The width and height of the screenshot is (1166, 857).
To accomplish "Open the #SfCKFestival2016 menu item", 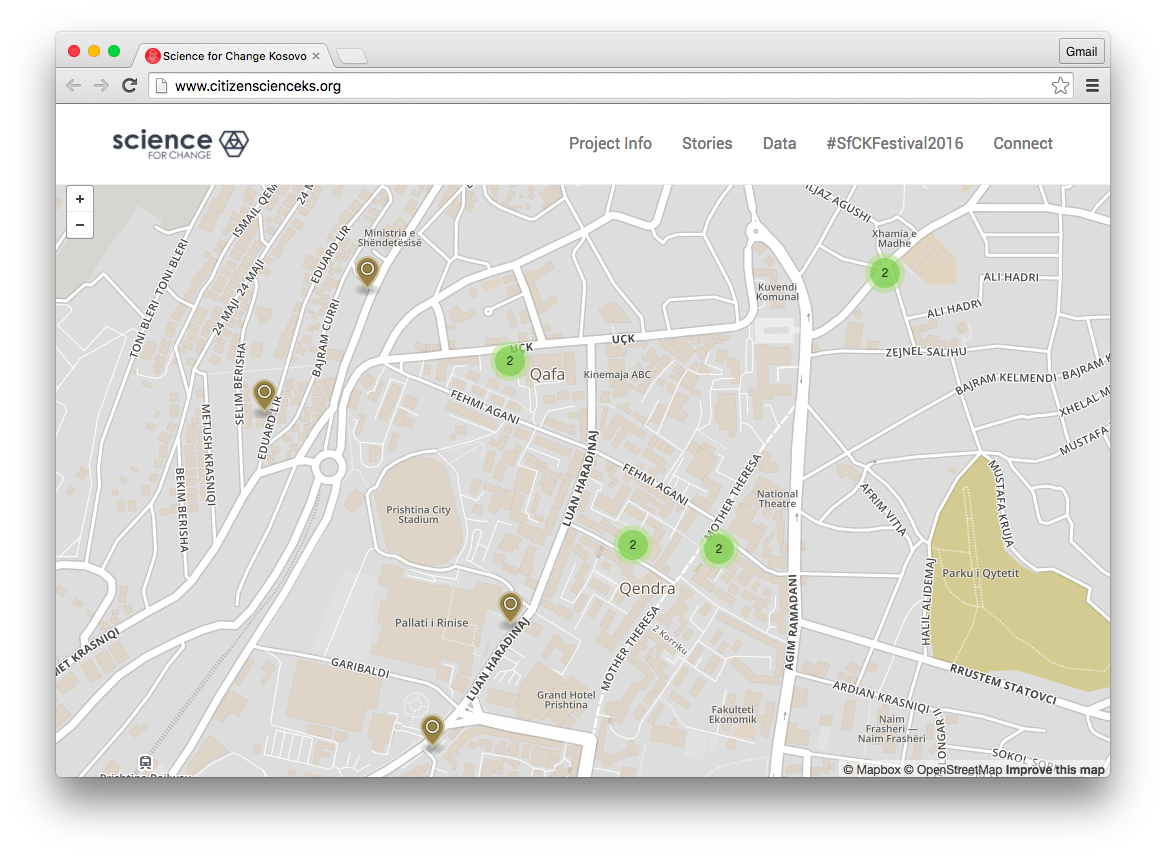I will coord(895,144).
